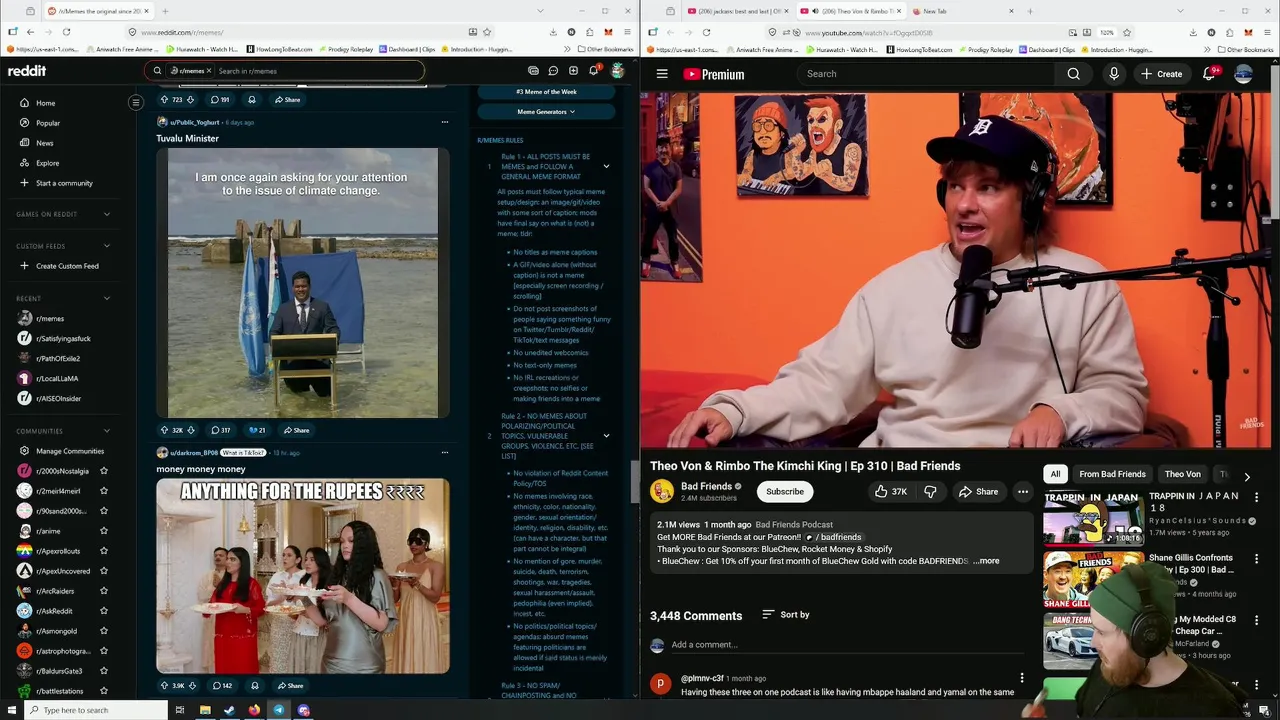Click the Reddit create post plus icon
Screen dimensions: 1280x720
(x=573, y=71)
